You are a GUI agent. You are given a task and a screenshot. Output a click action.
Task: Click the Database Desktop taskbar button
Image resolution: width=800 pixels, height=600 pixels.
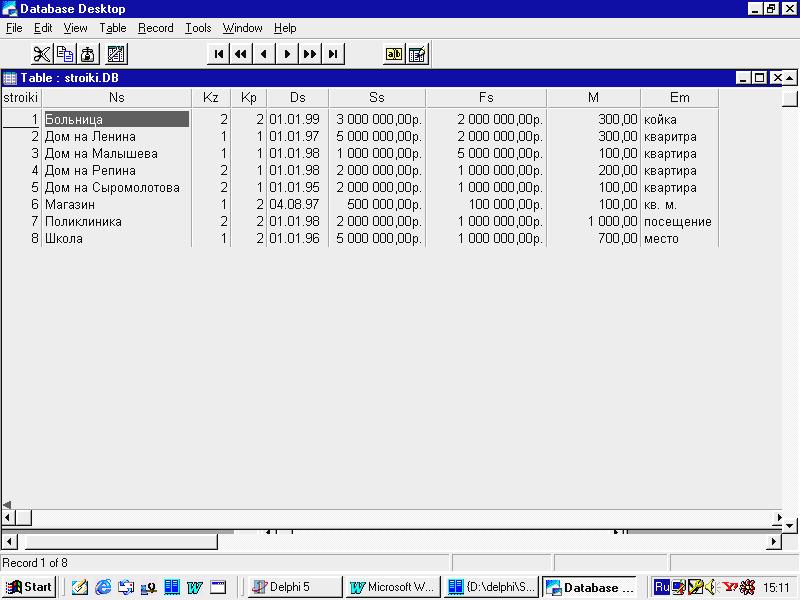point(589,587)
